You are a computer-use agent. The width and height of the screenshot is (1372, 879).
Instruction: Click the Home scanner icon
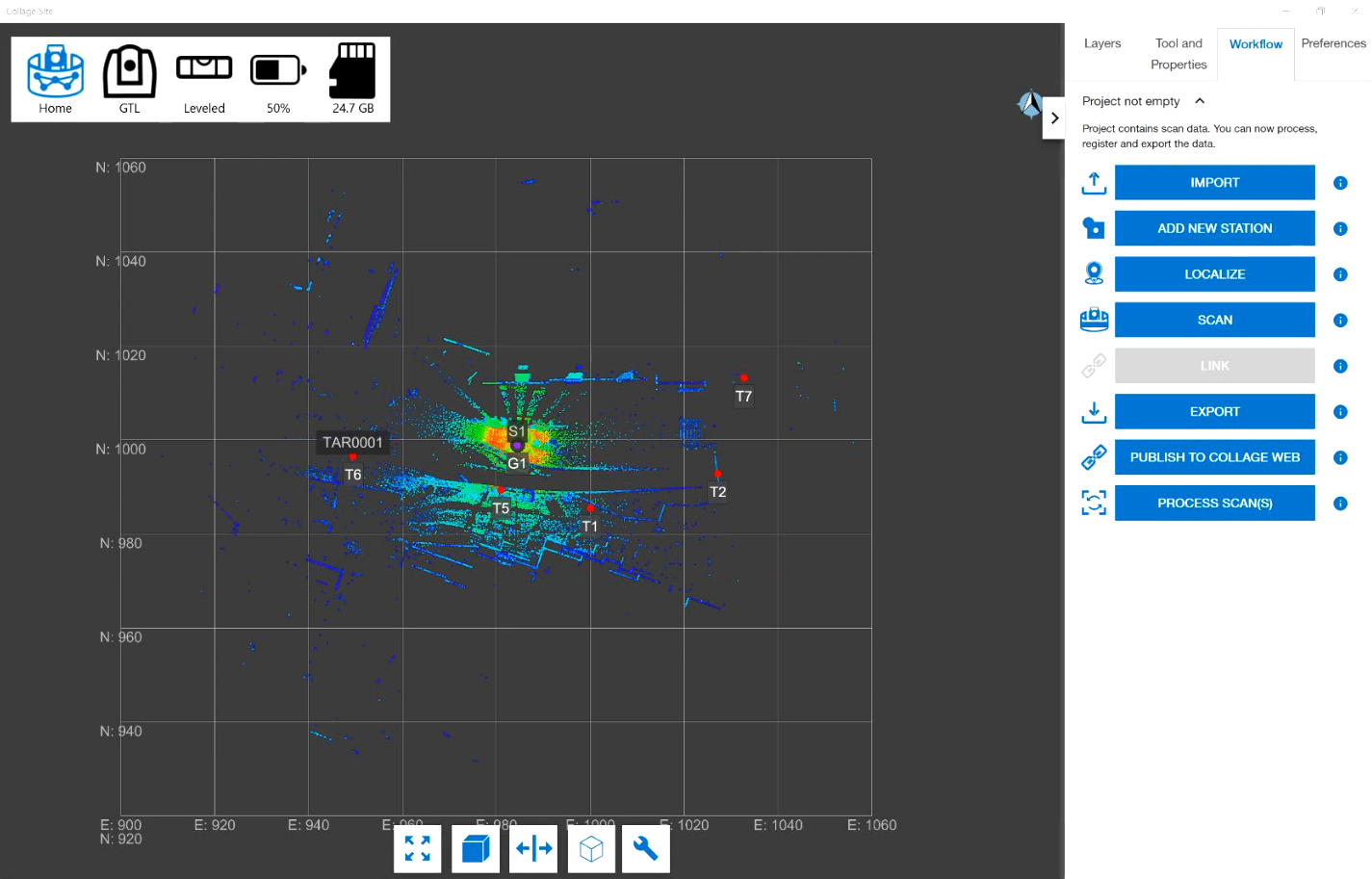56,72
